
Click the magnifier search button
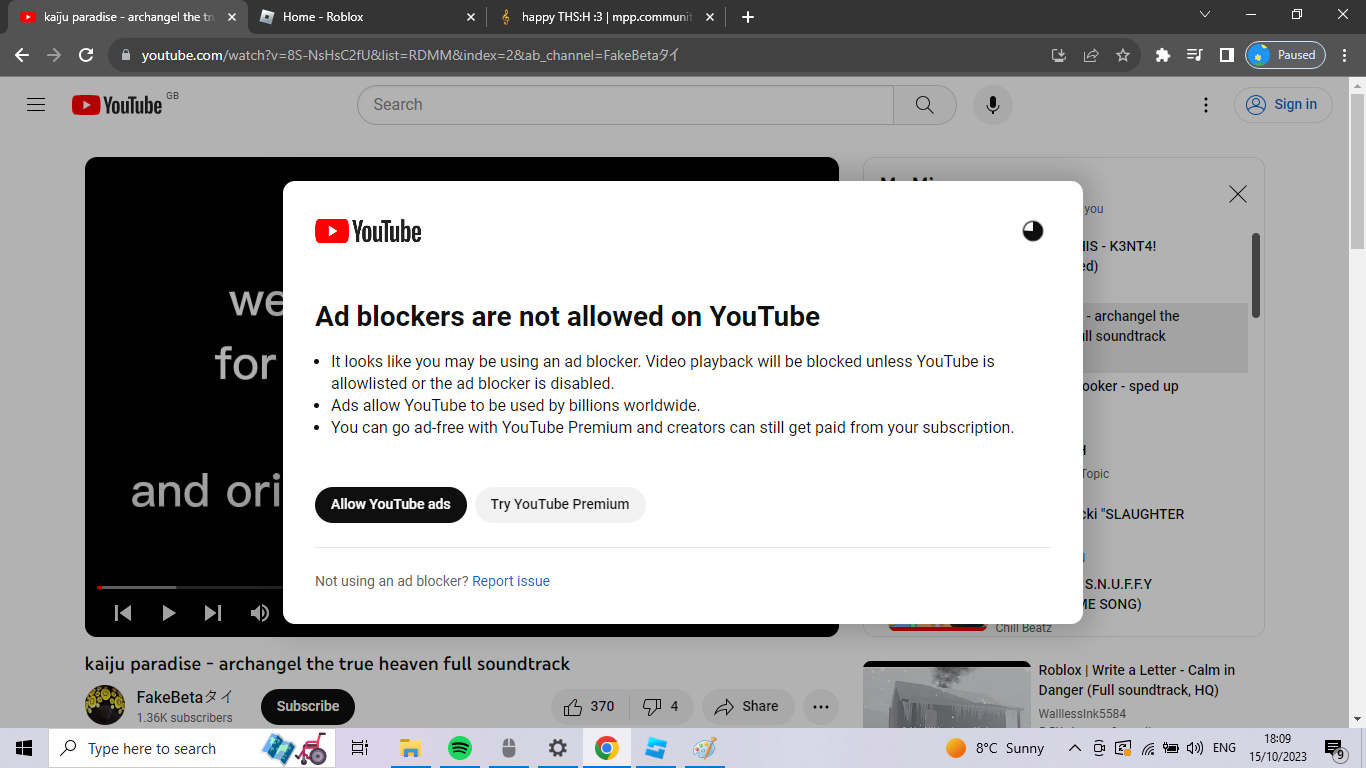(925, 104)
